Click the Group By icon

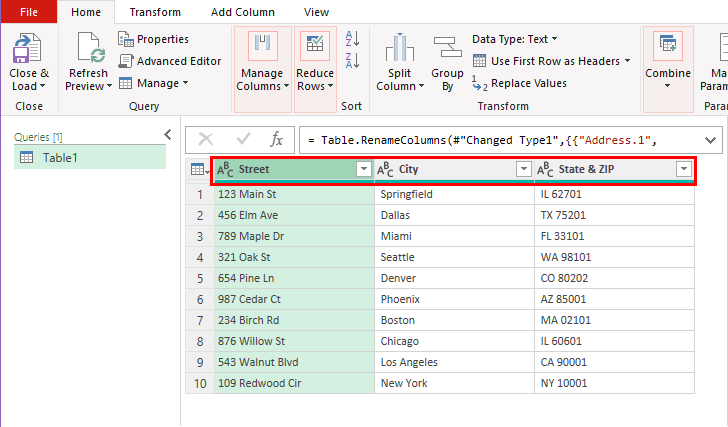[x=447, y=47]
